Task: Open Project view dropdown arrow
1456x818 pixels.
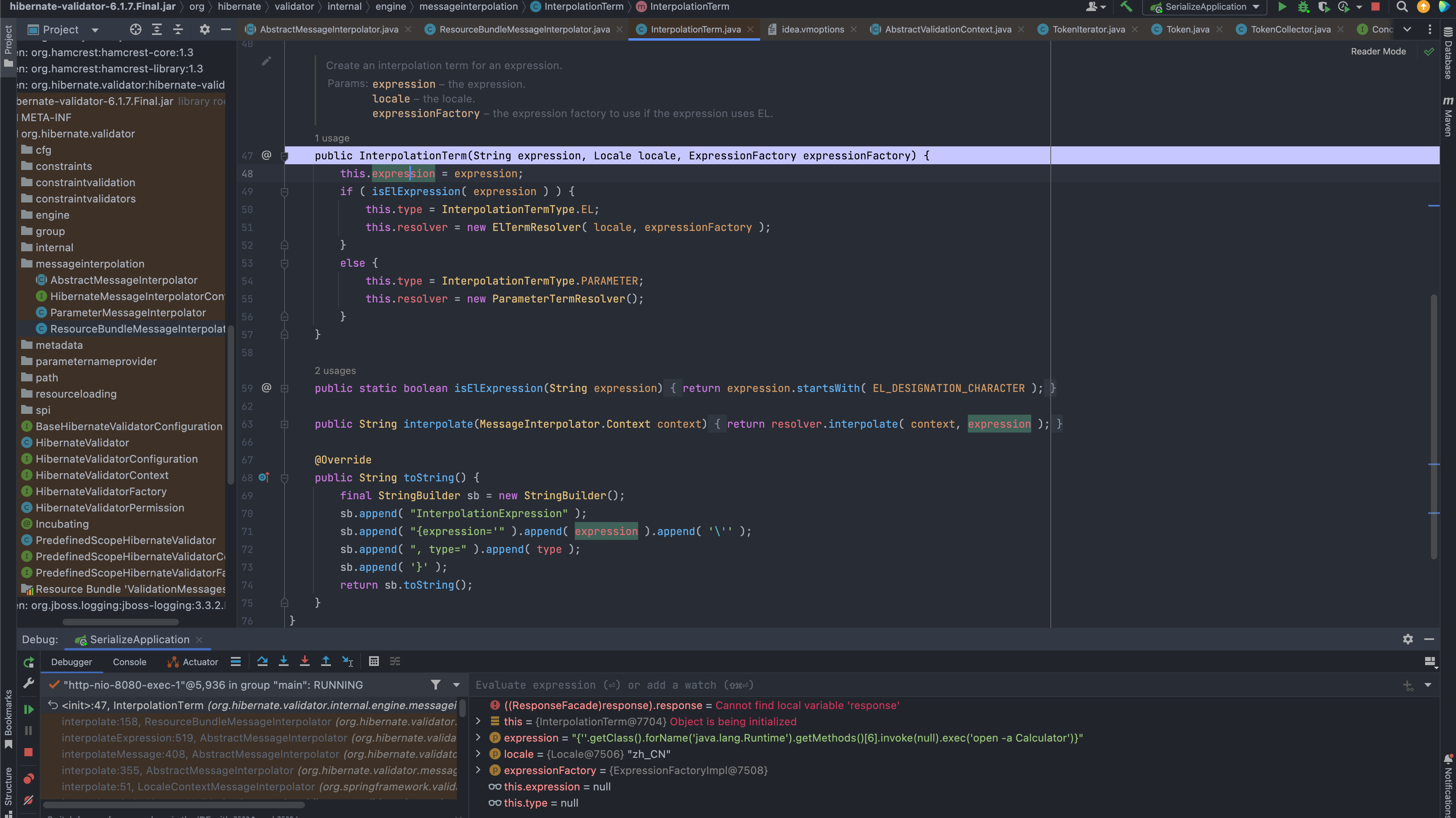Action: 95,30
